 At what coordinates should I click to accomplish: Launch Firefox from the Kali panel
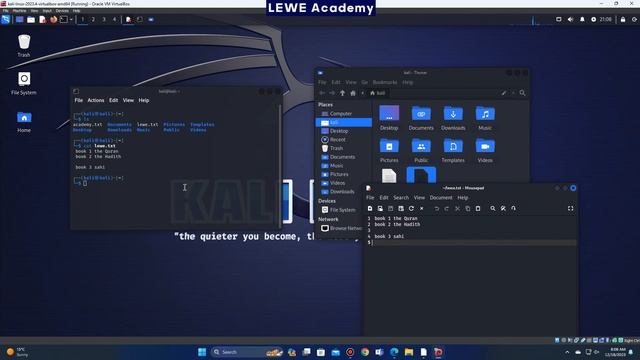[x=53, y=19]
